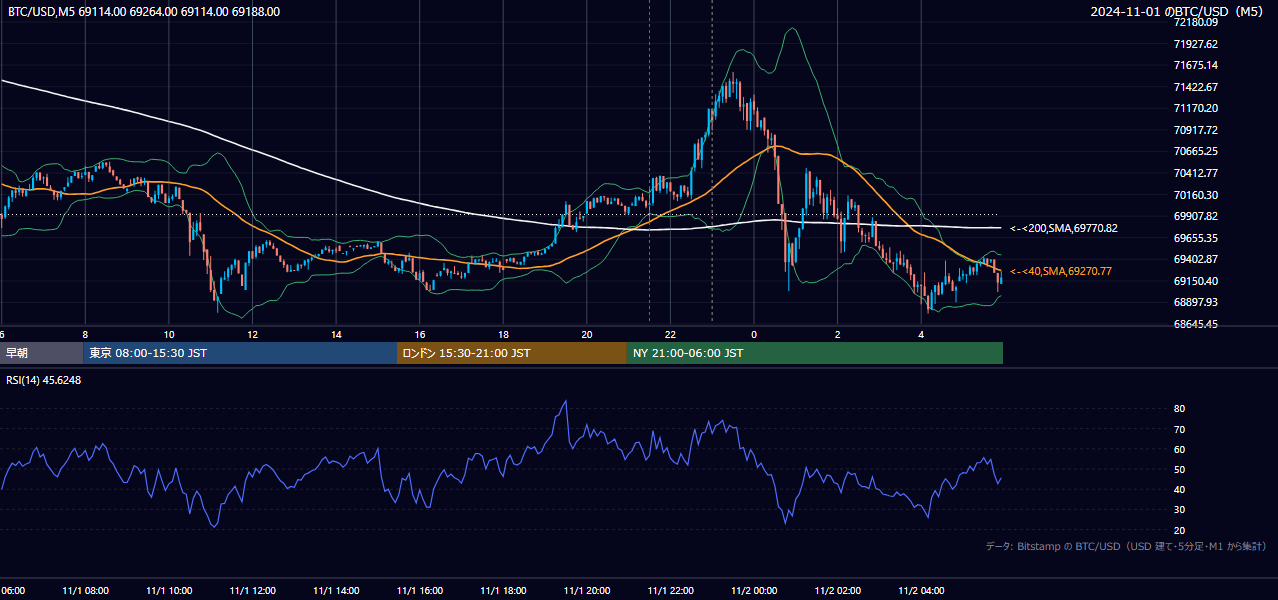Image resolution: width=1278 pixels, height=600 pixels.
Task: Click the 11/1 08:00 time axis label
Action: click(x=85, y=591)
